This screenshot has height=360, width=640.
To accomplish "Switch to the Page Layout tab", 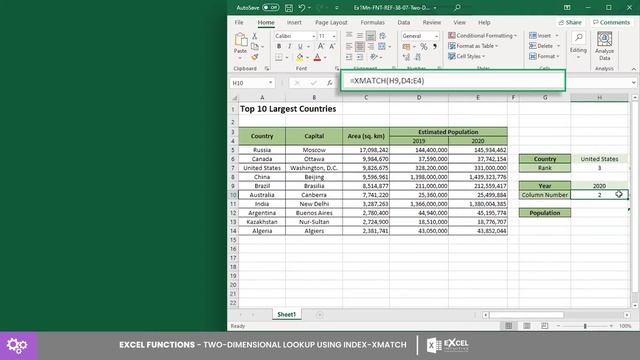I will [331, 22].
